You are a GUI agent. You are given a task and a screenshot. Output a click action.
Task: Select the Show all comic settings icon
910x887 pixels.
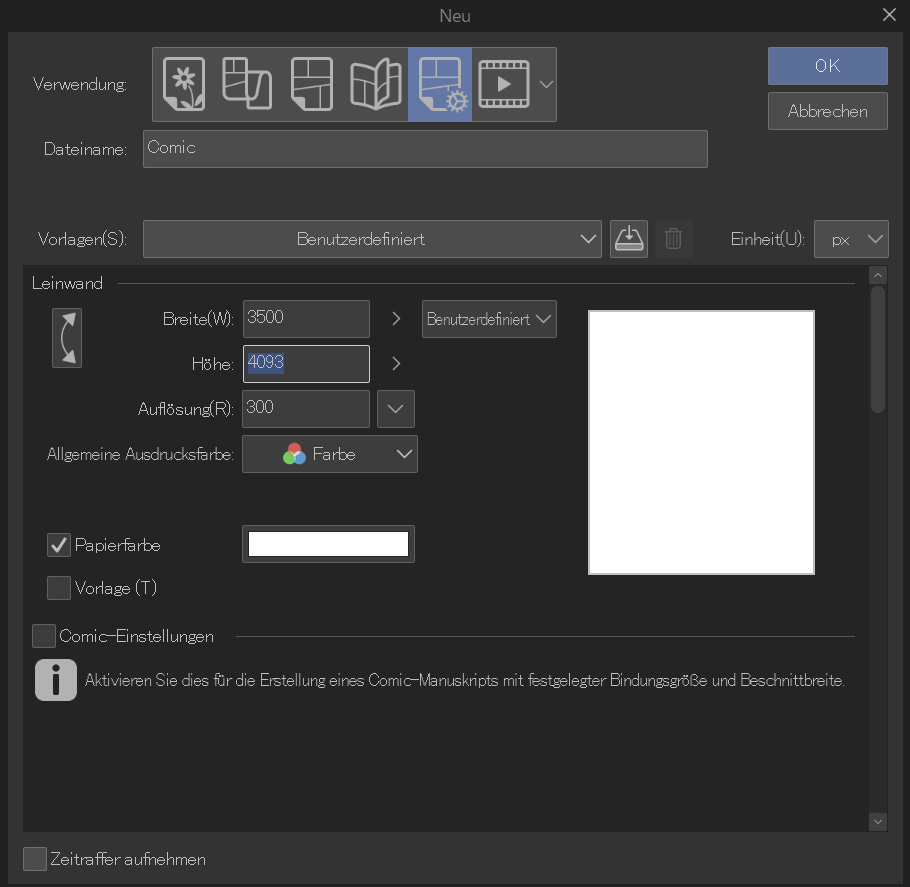(x=440, y=84)
